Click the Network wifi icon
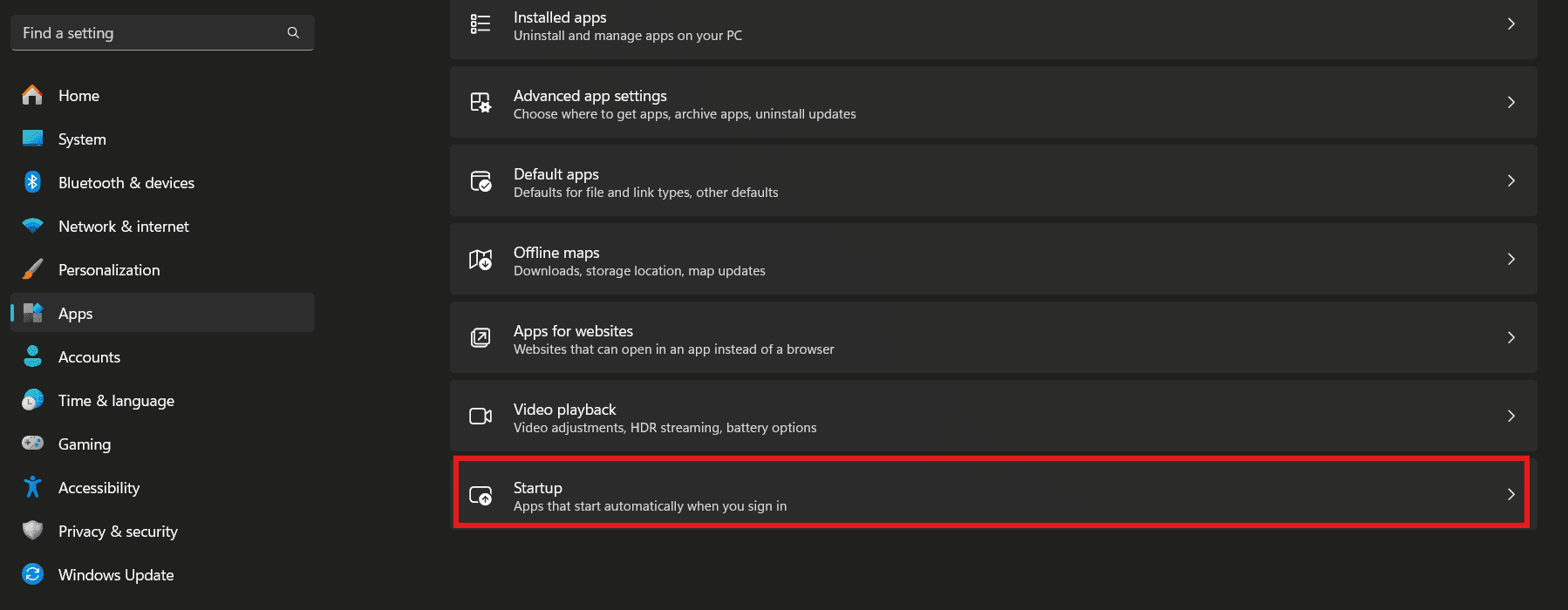This screenshot has width=1568, height=610. point(32,226)
